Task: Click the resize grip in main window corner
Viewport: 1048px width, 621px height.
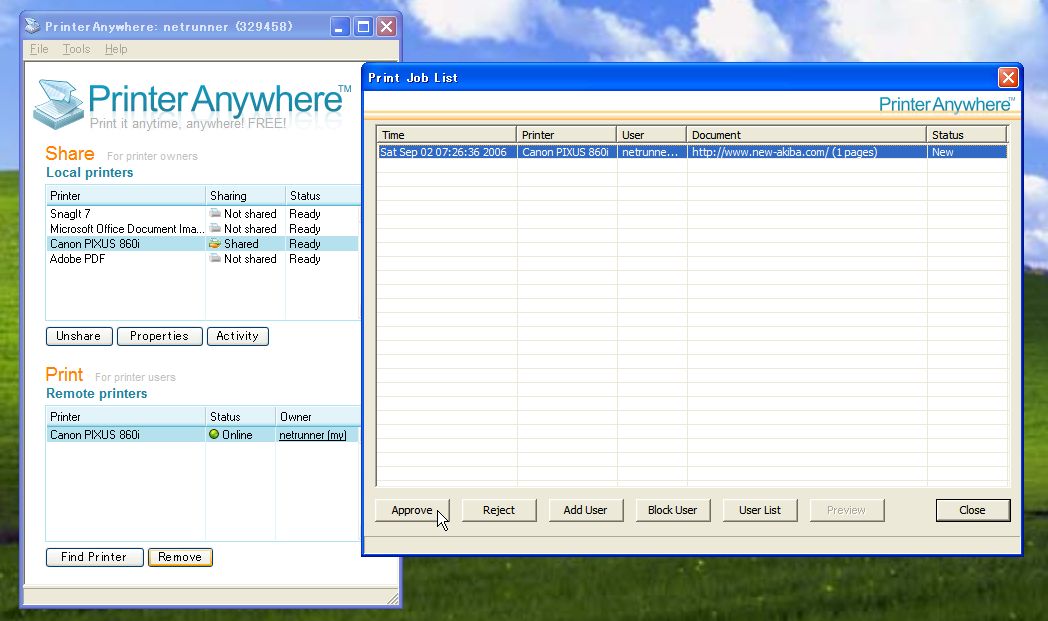Action: [x=392, y=599]
